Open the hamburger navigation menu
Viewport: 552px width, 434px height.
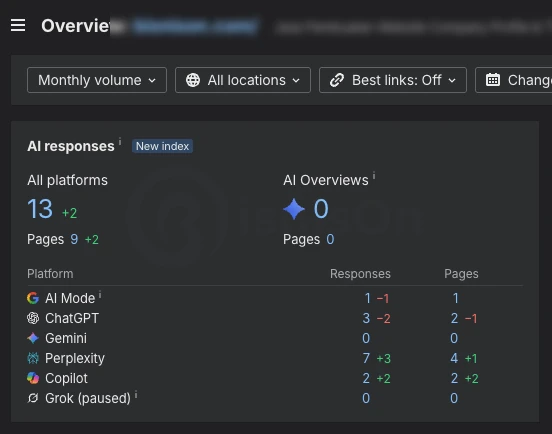point(18,25)
